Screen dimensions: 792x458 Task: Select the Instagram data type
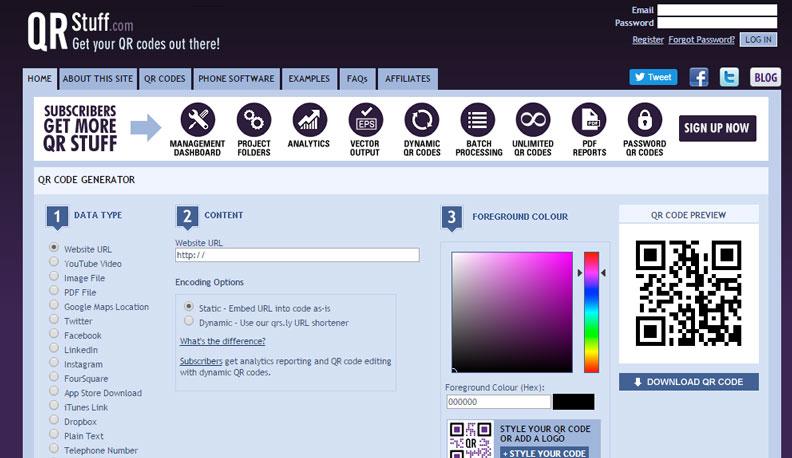pyautogui.click(x=54, y=363)
